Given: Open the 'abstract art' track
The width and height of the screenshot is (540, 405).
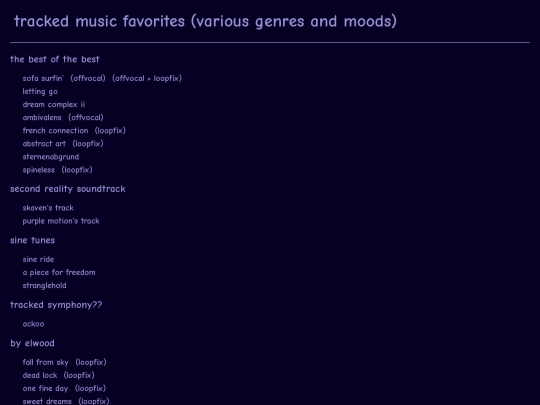Looking at the screenshot, I should tap(44, 144).
